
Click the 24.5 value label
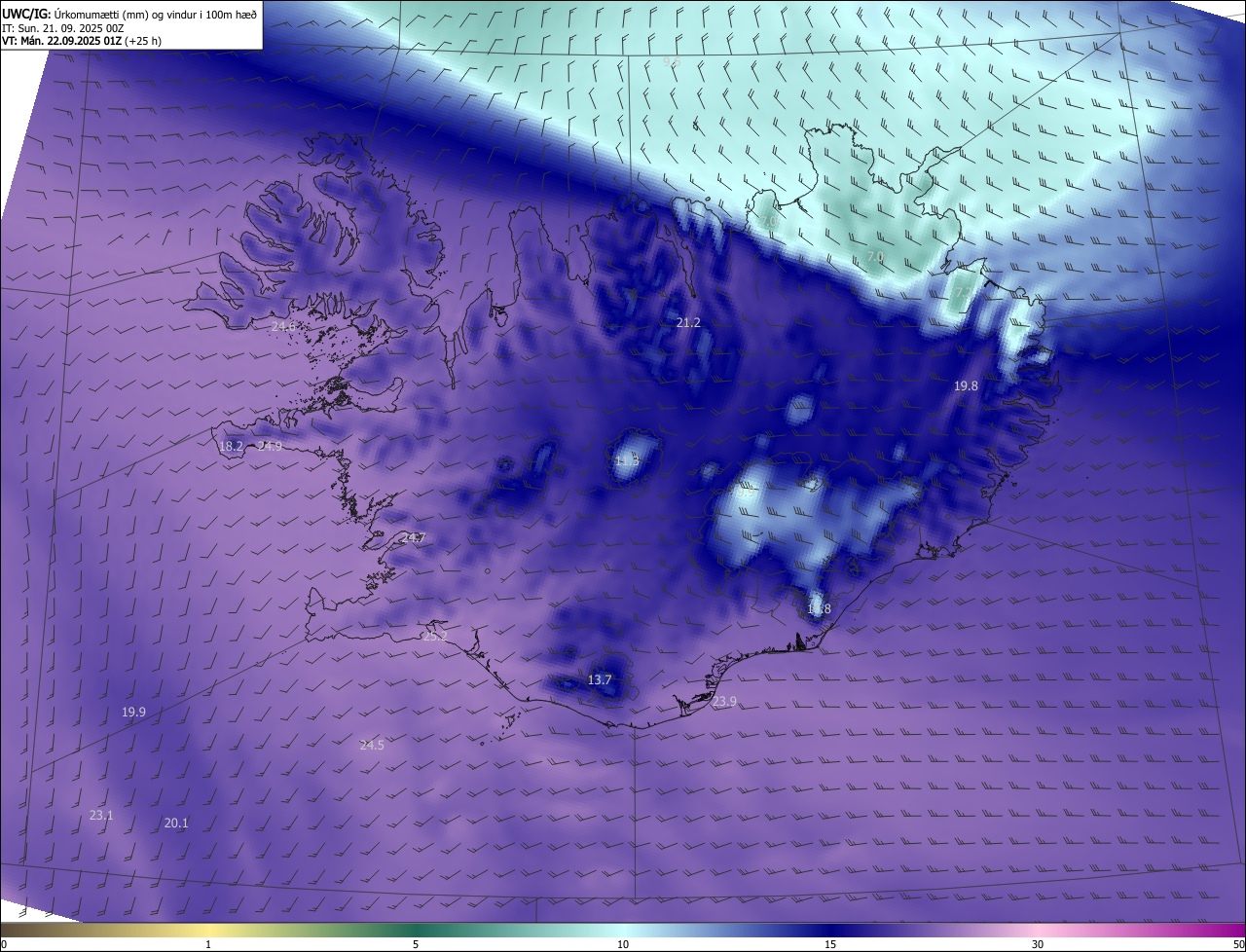pyautogui.click(x=372, y=745)
